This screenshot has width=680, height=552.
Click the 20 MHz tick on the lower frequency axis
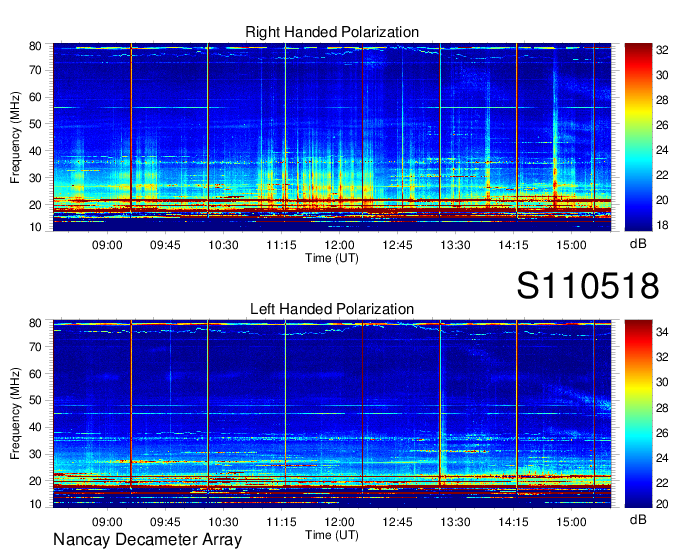[x=35, y=481]
